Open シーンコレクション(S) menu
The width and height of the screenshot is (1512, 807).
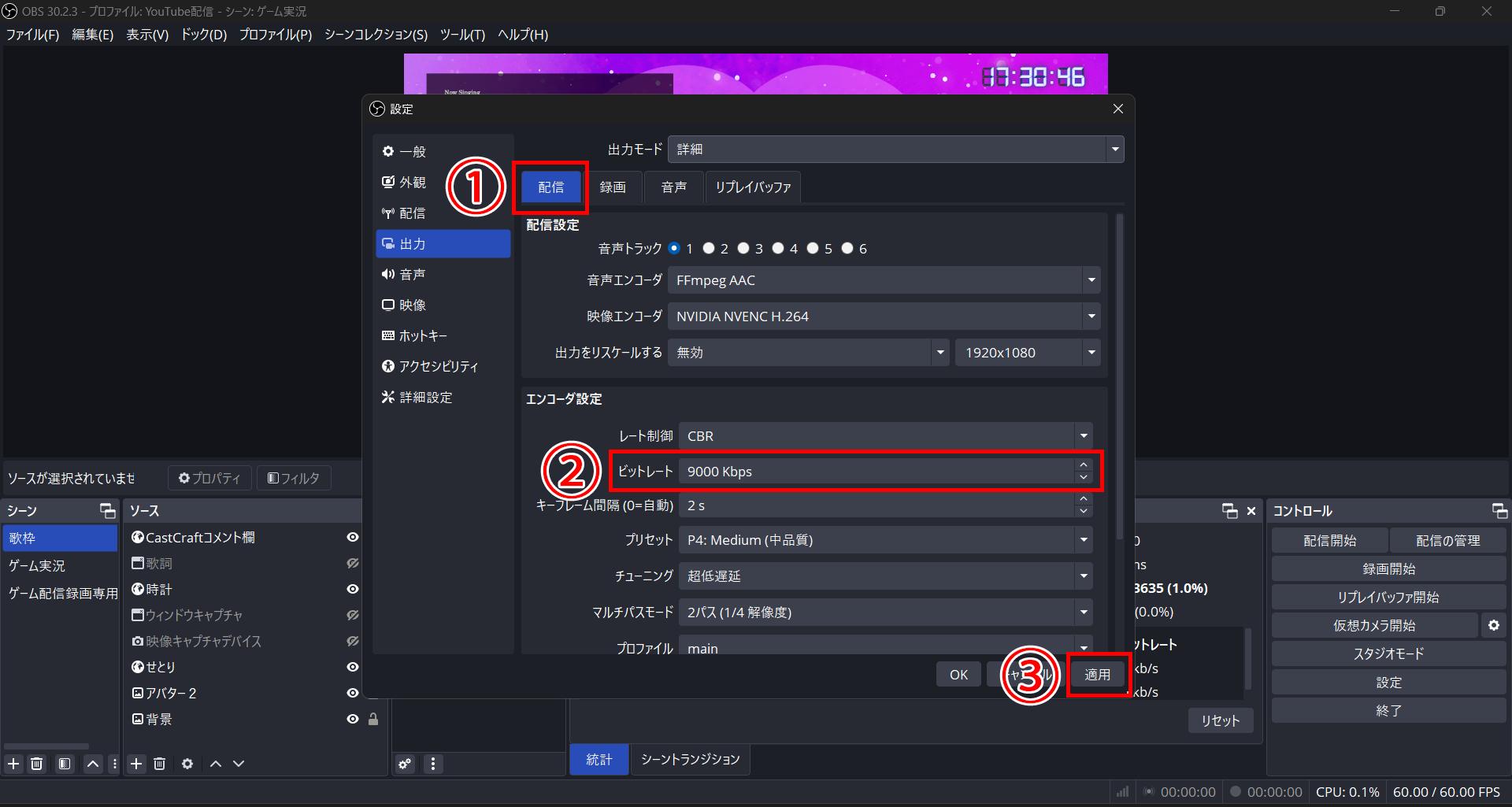coord(376,35)
